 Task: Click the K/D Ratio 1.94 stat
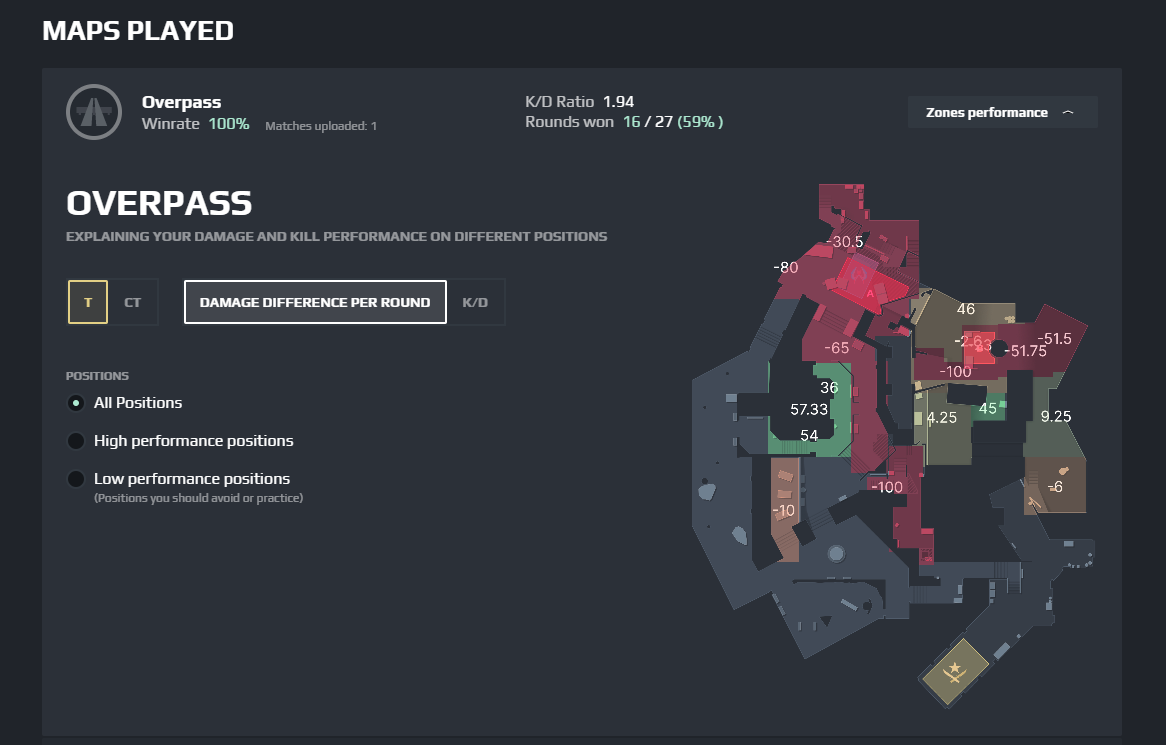[579, 102]
